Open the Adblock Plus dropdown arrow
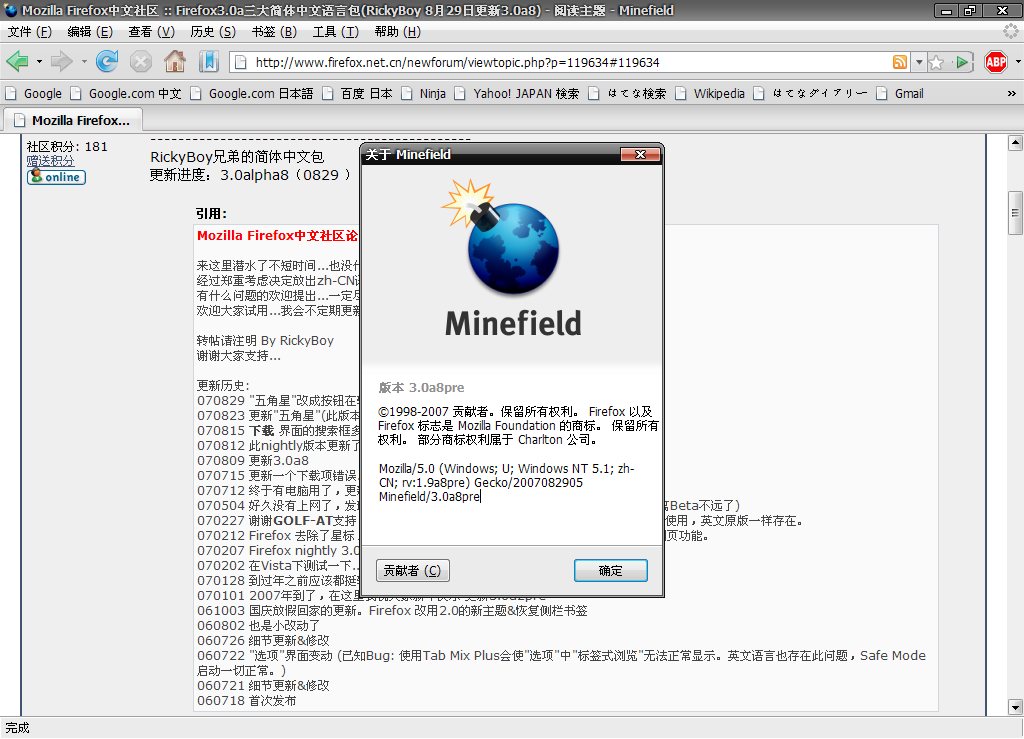The height and width of the screenshot is (739, 1024). [x=1017, y=62]
